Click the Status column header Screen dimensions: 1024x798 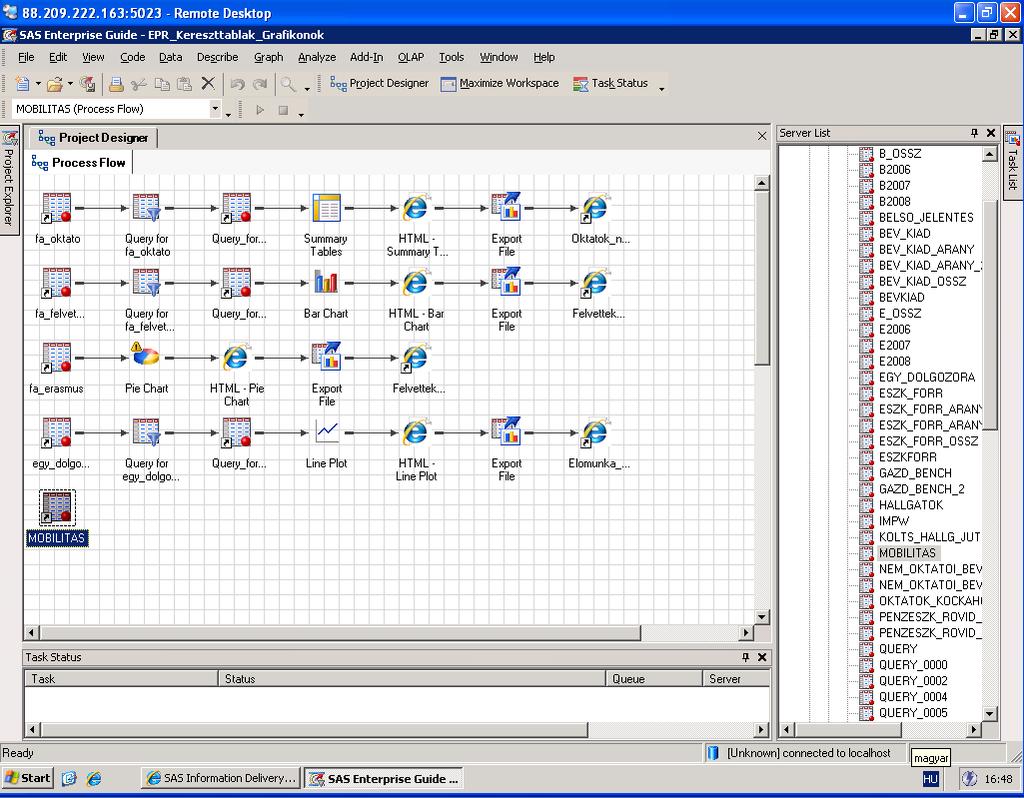[x=411, y=678]
